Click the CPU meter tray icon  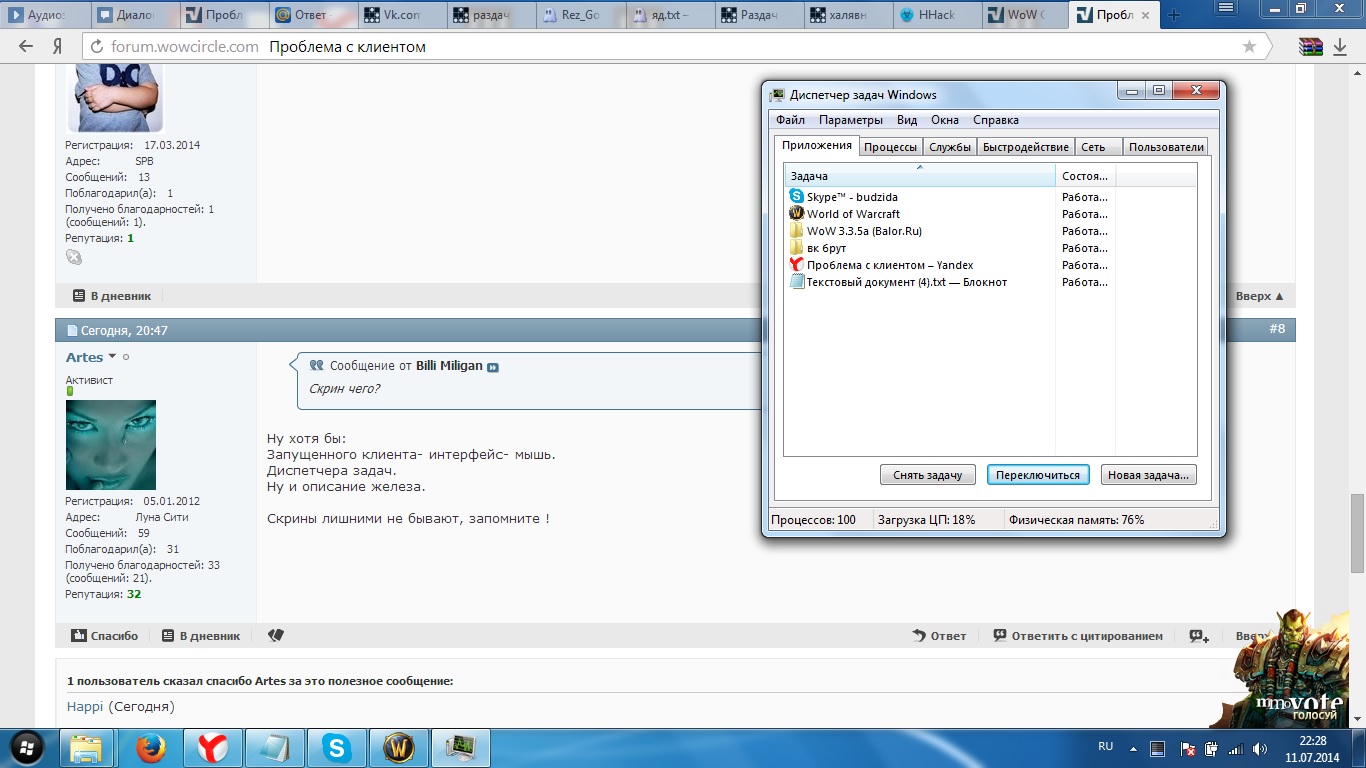[1157, 748]
